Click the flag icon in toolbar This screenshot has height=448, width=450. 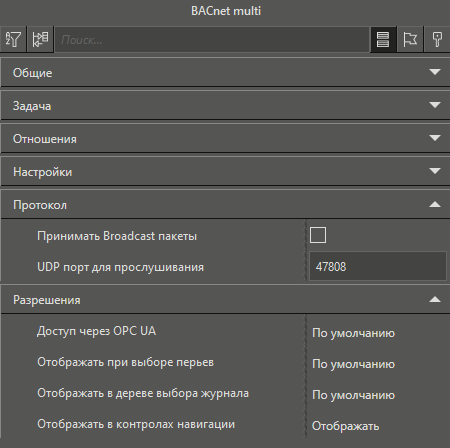pos(410,39)
